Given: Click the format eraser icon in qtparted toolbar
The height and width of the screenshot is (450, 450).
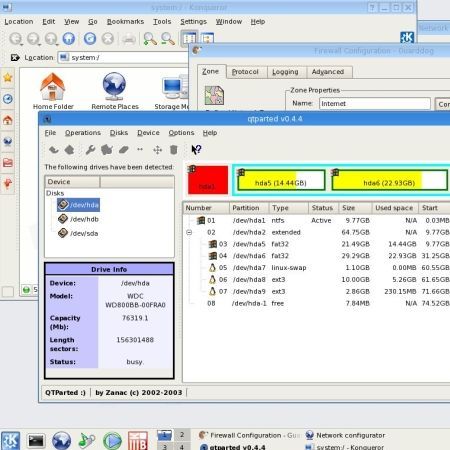Looking at the screenshot, I should pos(124,150).
